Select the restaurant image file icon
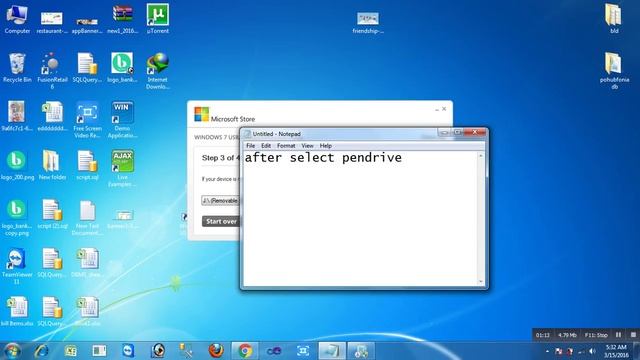640x360 pixels. pyautogui.click(x=52, y=22)
